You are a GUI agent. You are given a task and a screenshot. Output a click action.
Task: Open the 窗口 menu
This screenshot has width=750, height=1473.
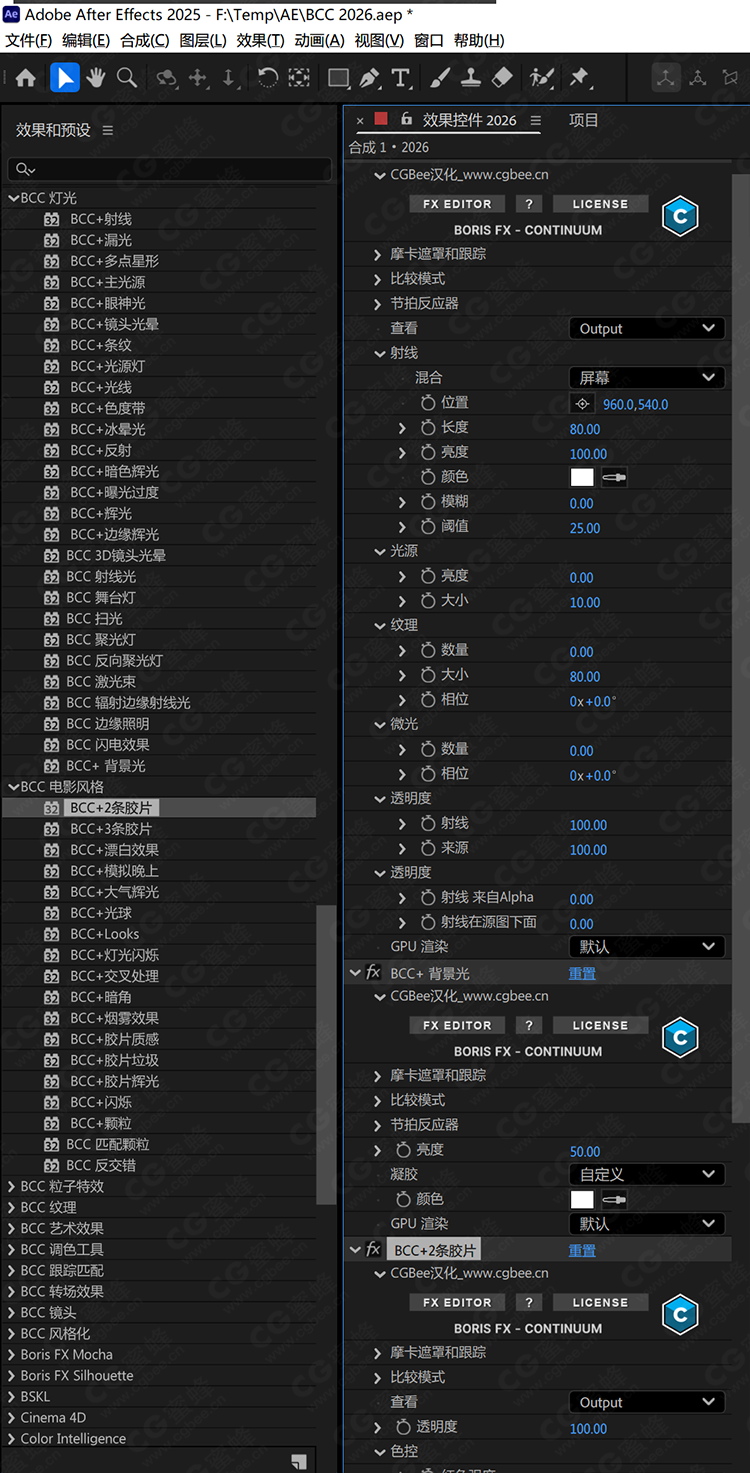point(428,40)
